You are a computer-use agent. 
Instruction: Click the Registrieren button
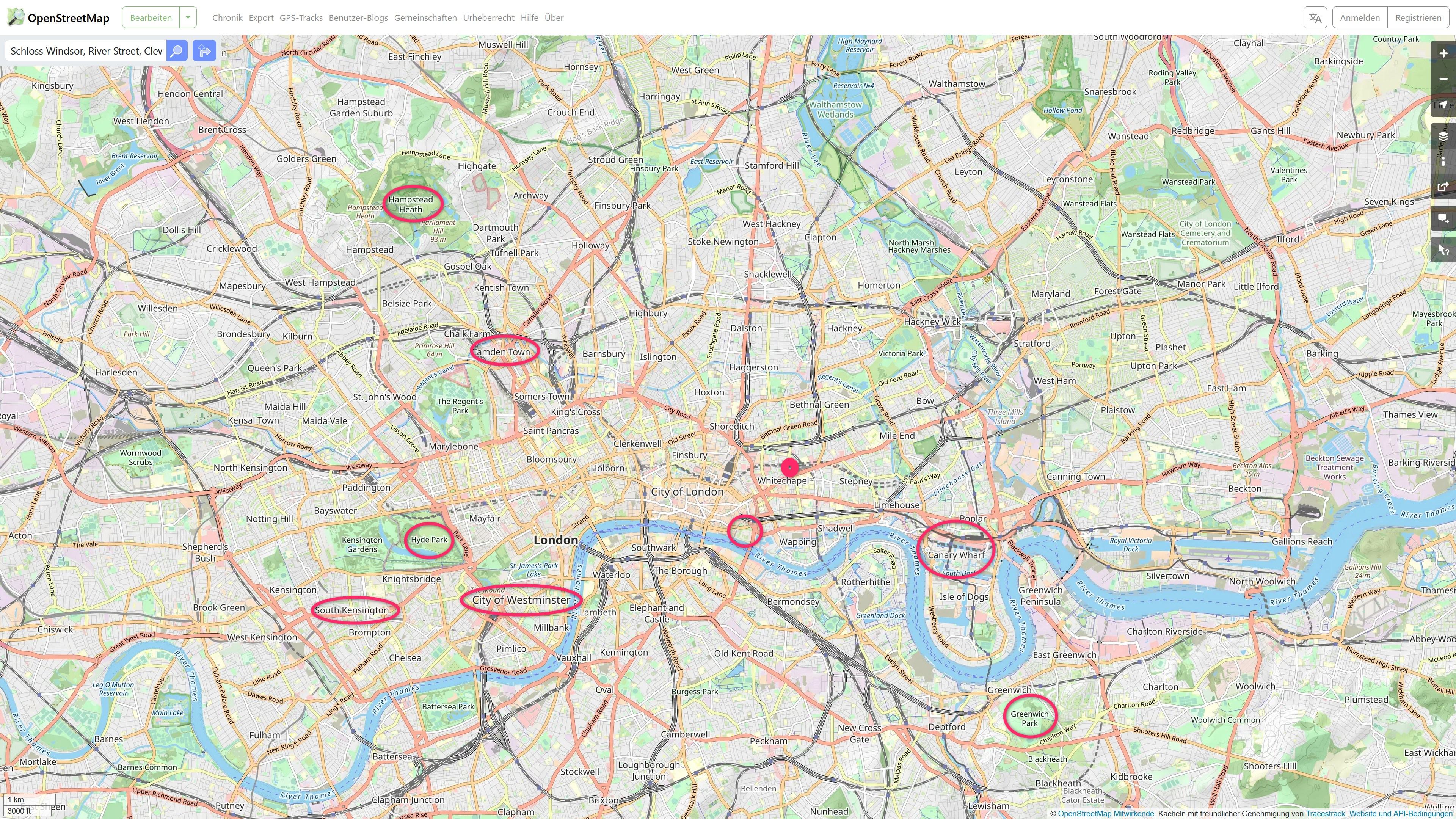pyautogui.click(x=1418, y=17)
